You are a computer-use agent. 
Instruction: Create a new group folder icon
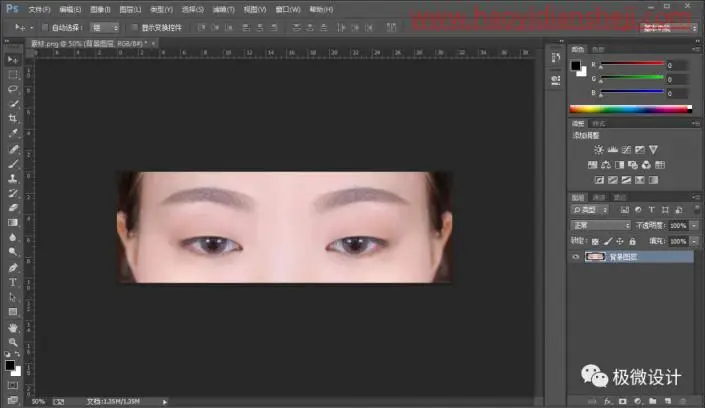652,401
